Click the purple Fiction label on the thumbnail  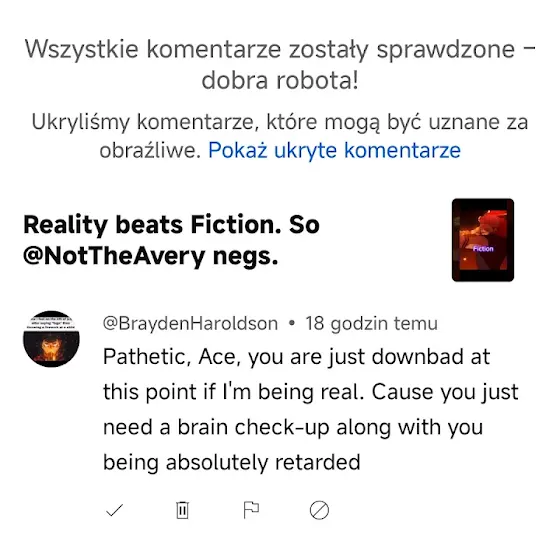[x=483, y=249]
